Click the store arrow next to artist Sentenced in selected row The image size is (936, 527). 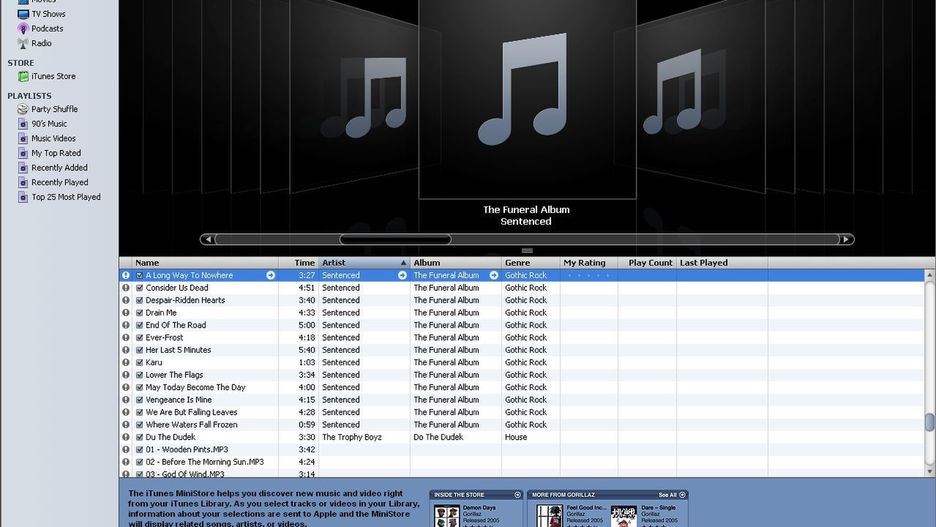pyautogui.click(x=402, y=275)
